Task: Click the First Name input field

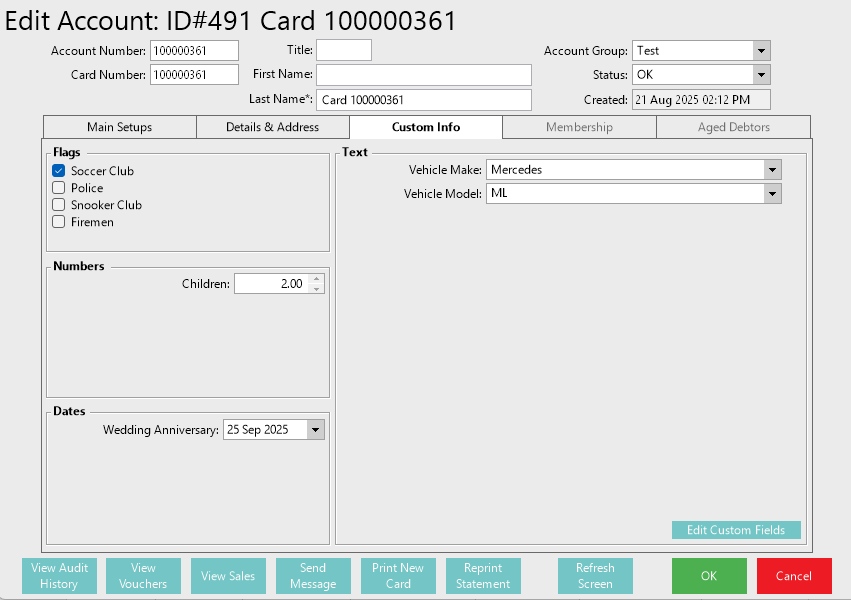Action: 423,75
